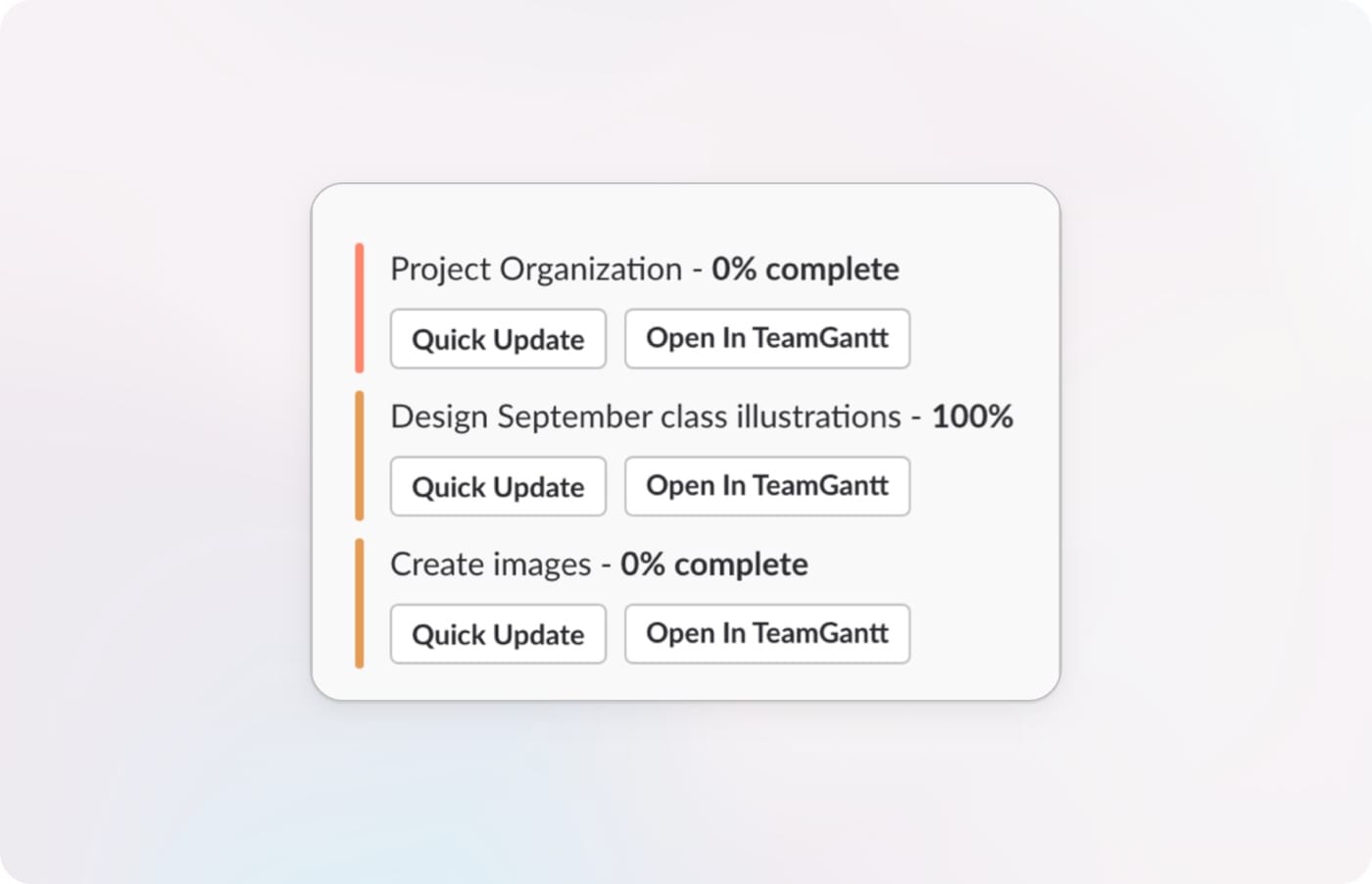
Task: Click the 0% complete text for Create images
Action: (713, 564)
